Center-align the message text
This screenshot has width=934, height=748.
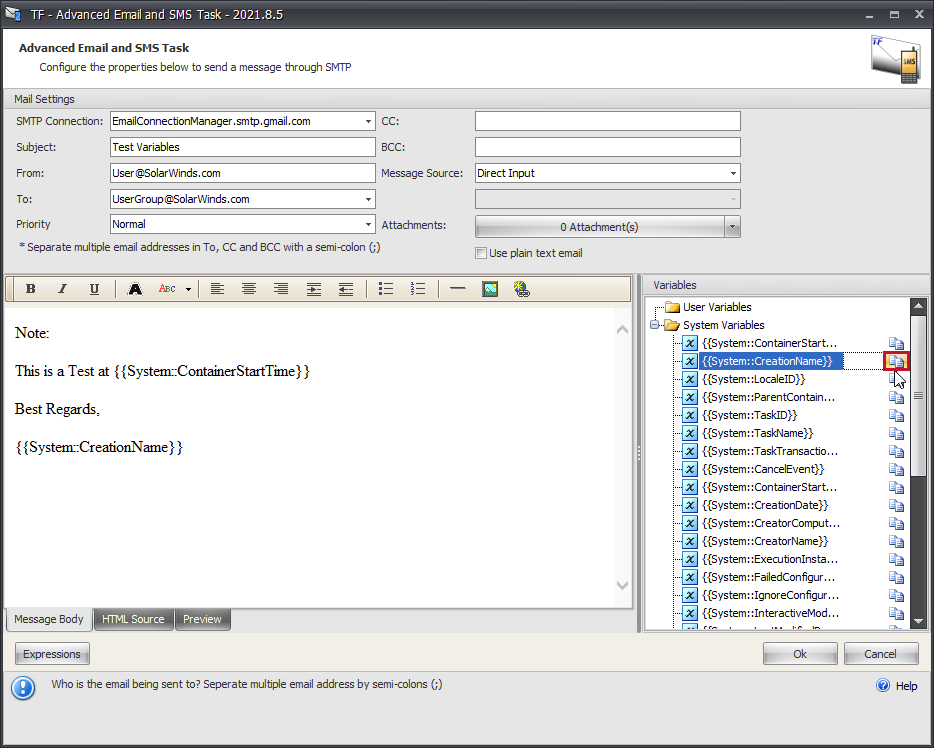pyautogui.click(x=249, y=289)
